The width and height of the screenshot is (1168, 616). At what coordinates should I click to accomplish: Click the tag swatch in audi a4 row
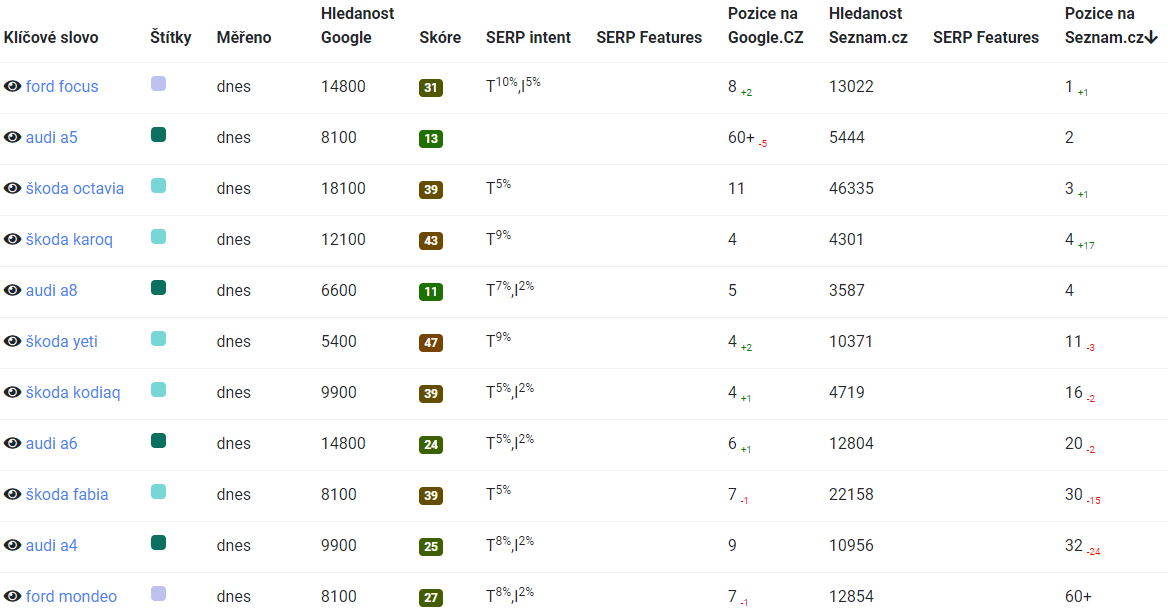point(159,543)
